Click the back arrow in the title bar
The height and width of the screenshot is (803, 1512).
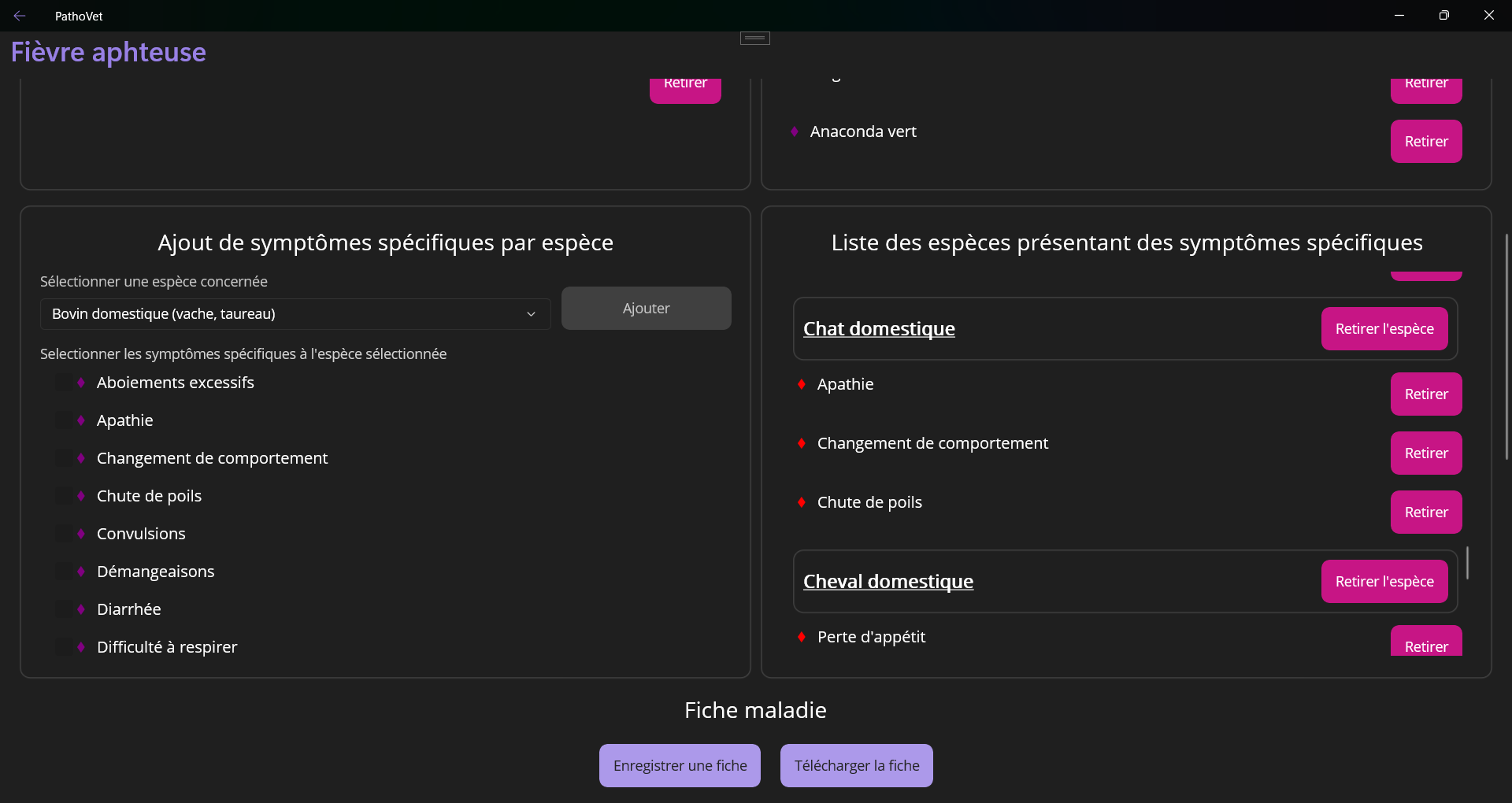coord(20,16)
